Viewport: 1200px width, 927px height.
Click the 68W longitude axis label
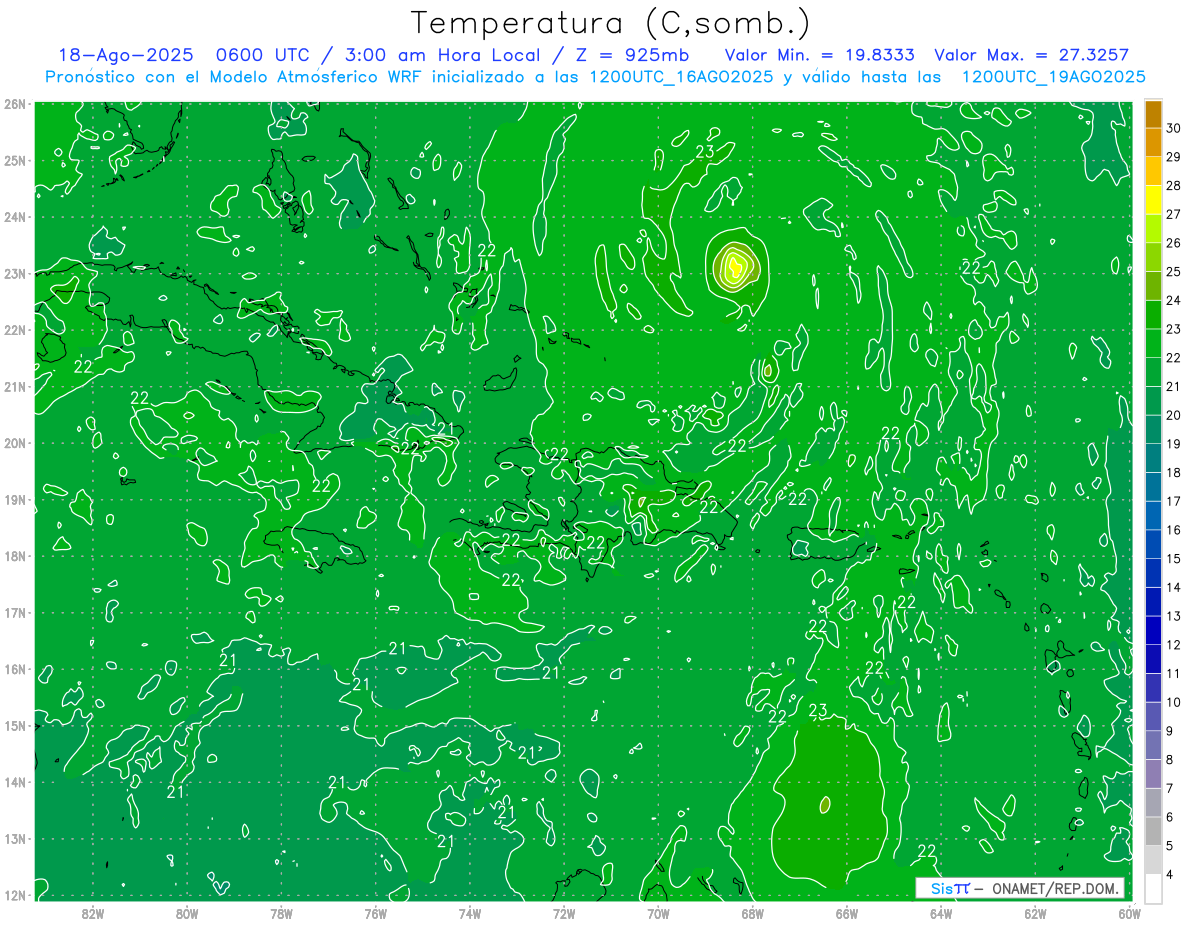coord(752,912)
